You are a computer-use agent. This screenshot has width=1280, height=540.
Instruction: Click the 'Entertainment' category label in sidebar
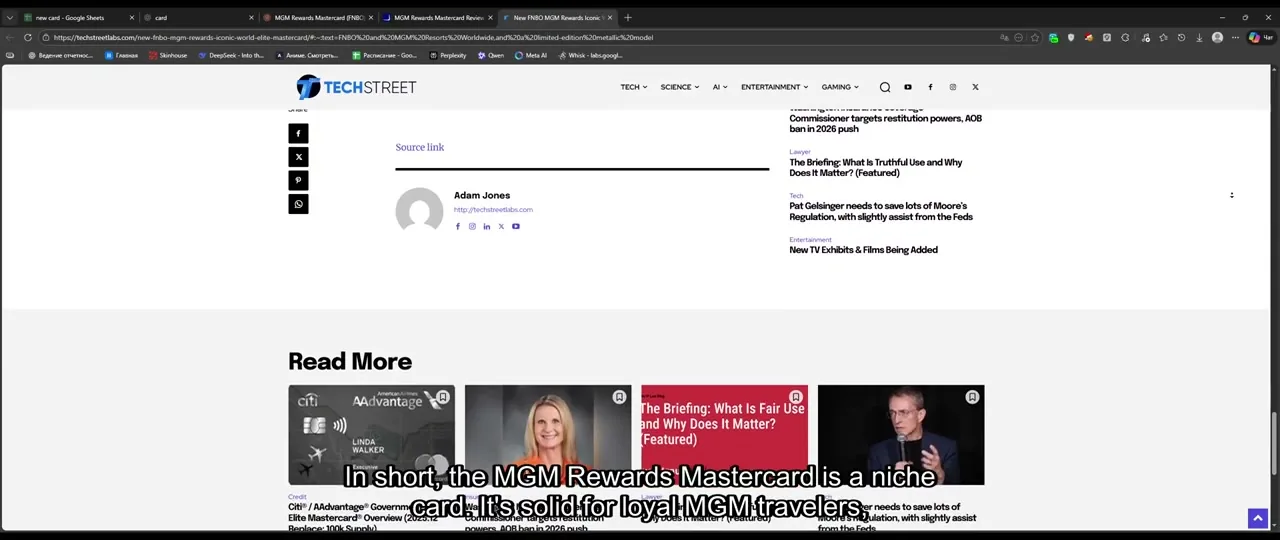(x=810, y=240)
